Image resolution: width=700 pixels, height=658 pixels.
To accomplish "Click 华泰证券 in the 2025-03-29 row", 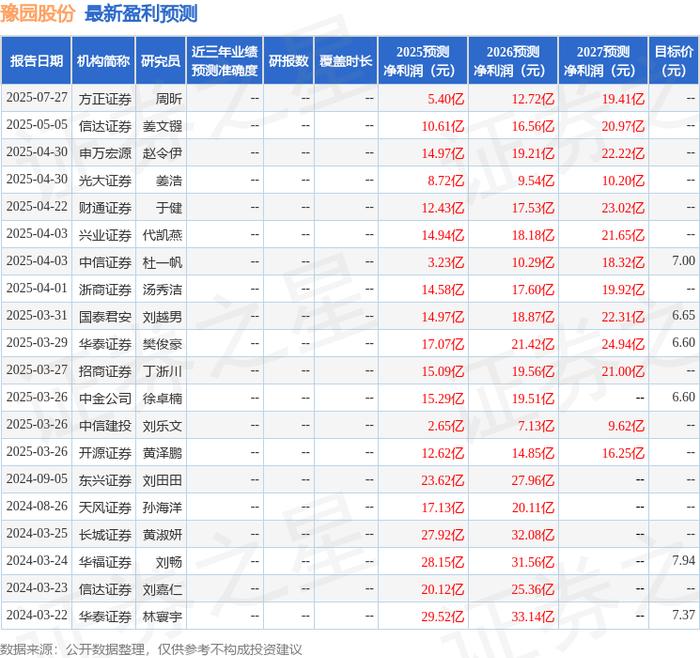I will (x=105, y=344).
